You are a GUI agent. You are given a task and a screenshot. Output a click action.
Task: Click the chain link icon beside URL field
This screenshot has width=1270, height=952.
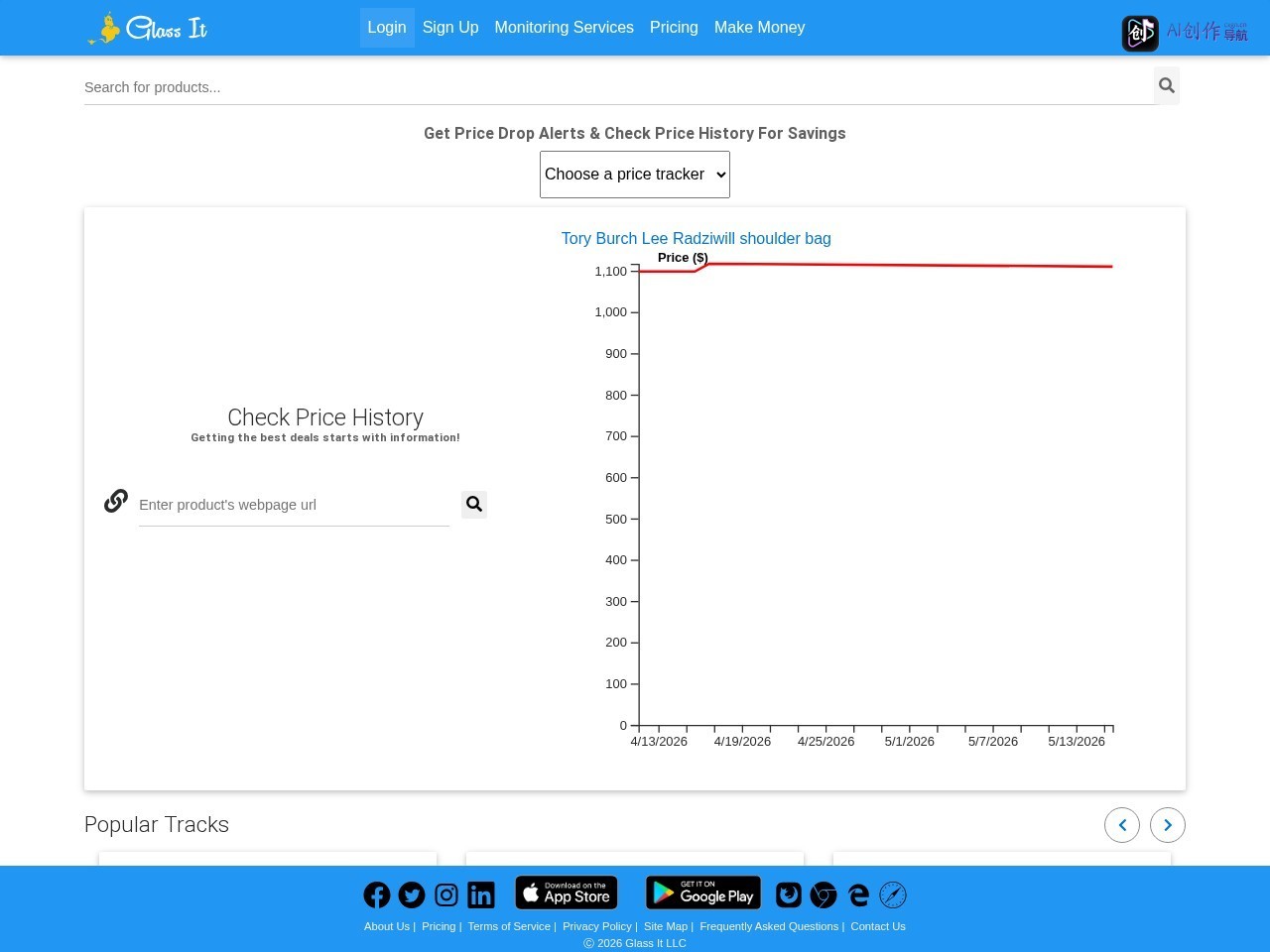pos(116,501)
